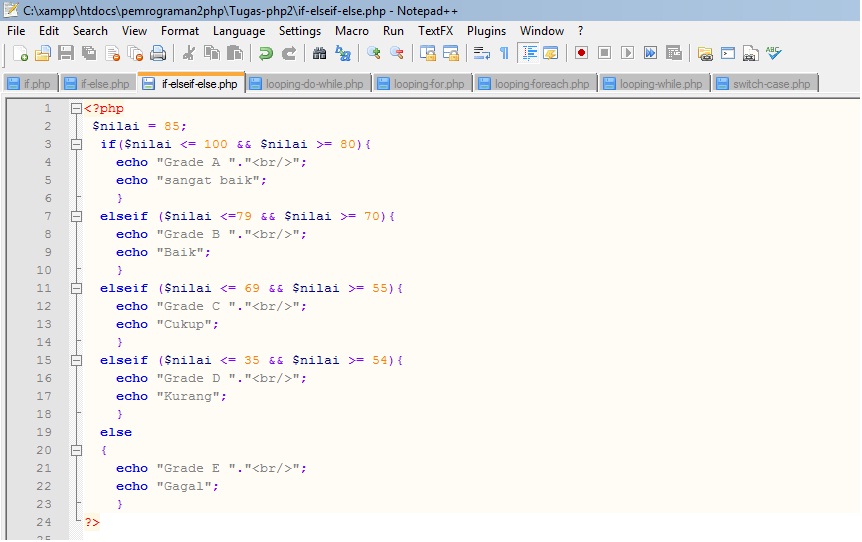Open the Language menu
The width and height of the screenshot is (862, 542).
(239, 31)
